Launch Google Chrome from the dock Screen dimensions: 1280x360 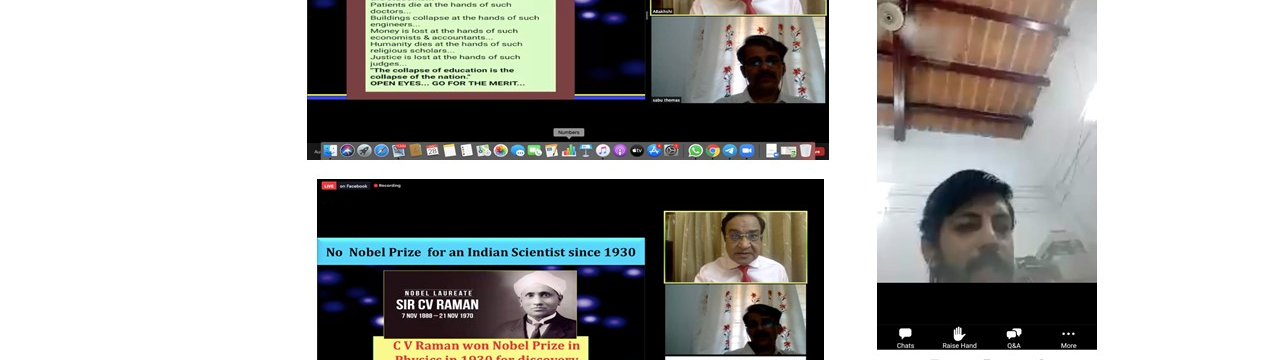pos(713,151)
